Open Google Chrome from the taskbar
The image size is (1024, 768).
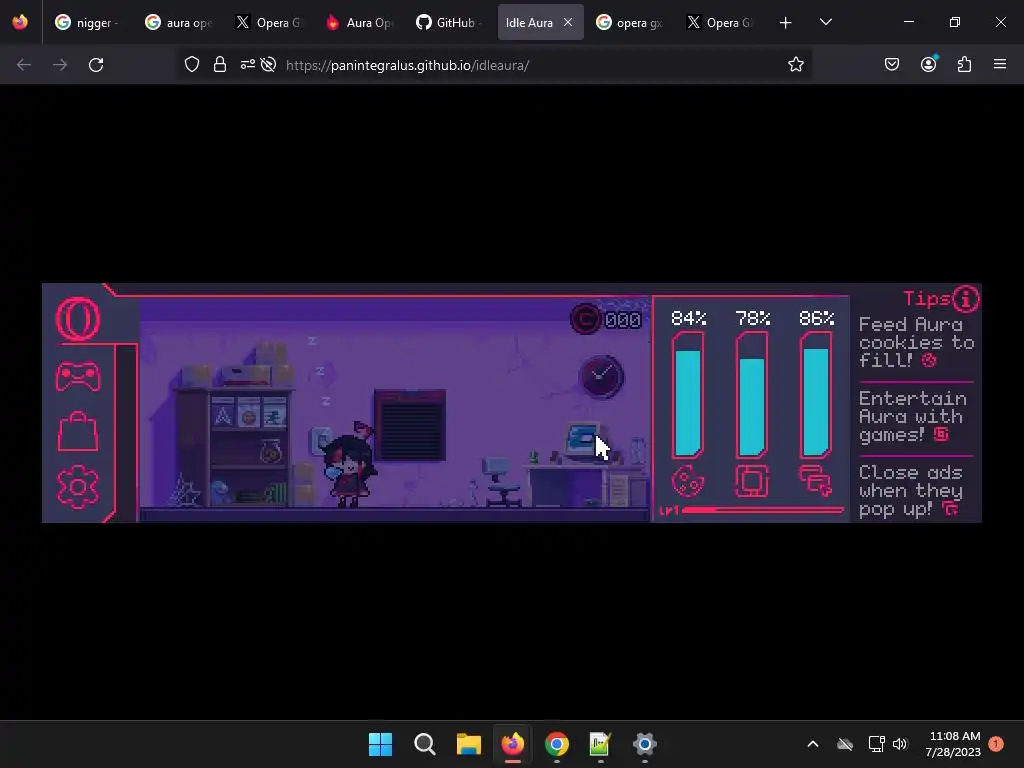[556, 744]
